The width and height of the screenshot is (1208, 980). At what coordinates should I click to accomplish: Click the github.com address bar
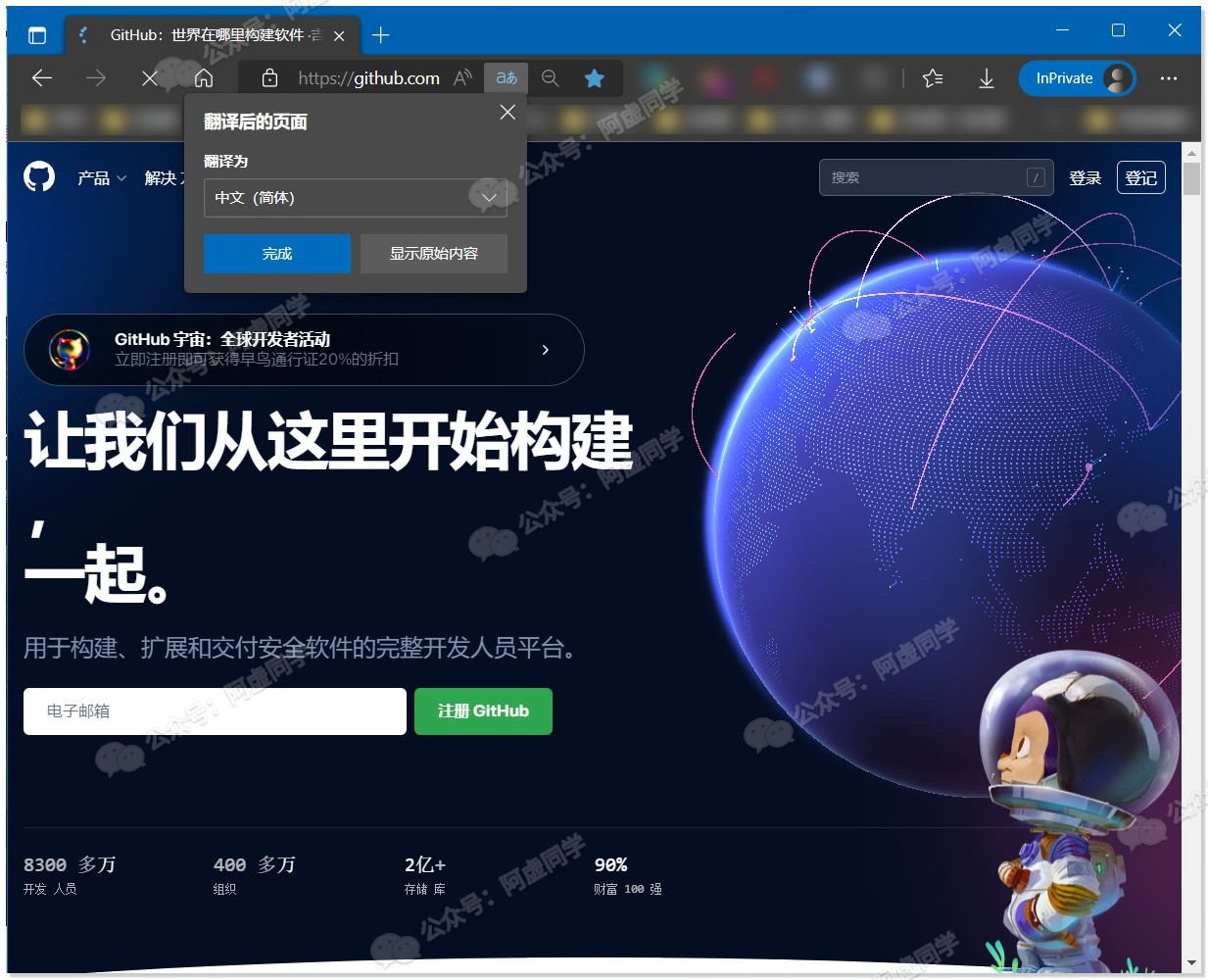click(x=368, y=78)
